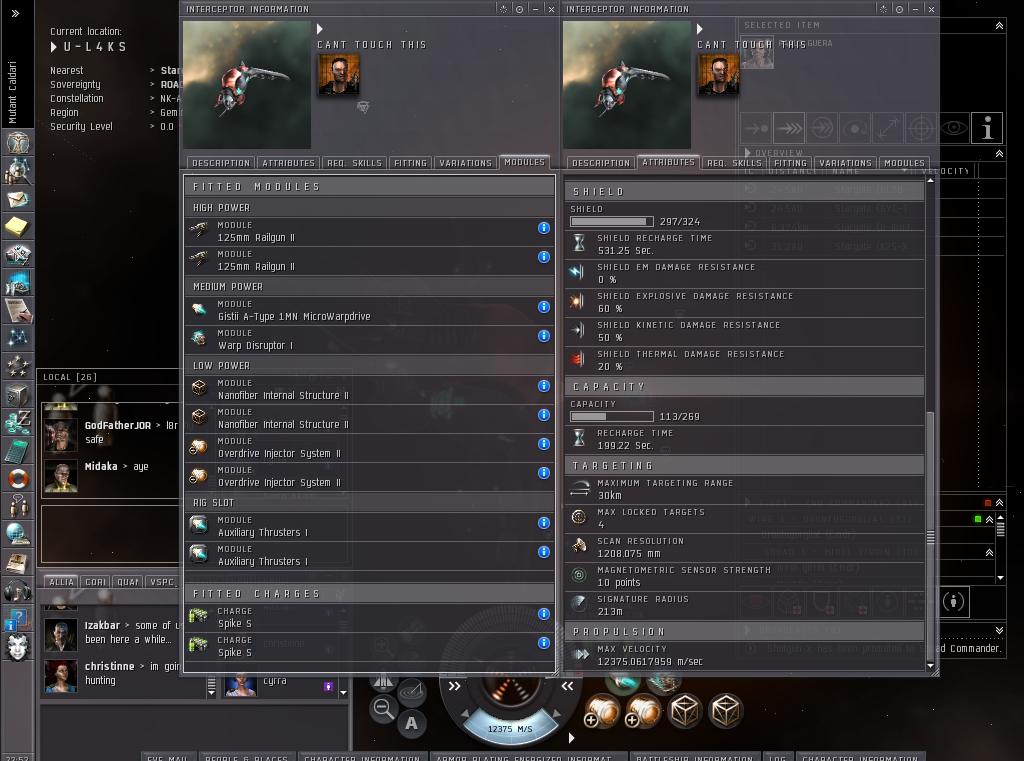Open Req. Skills tab in right info window
Viewport: 1024px width, 761px height.
(x=734, y=163)
